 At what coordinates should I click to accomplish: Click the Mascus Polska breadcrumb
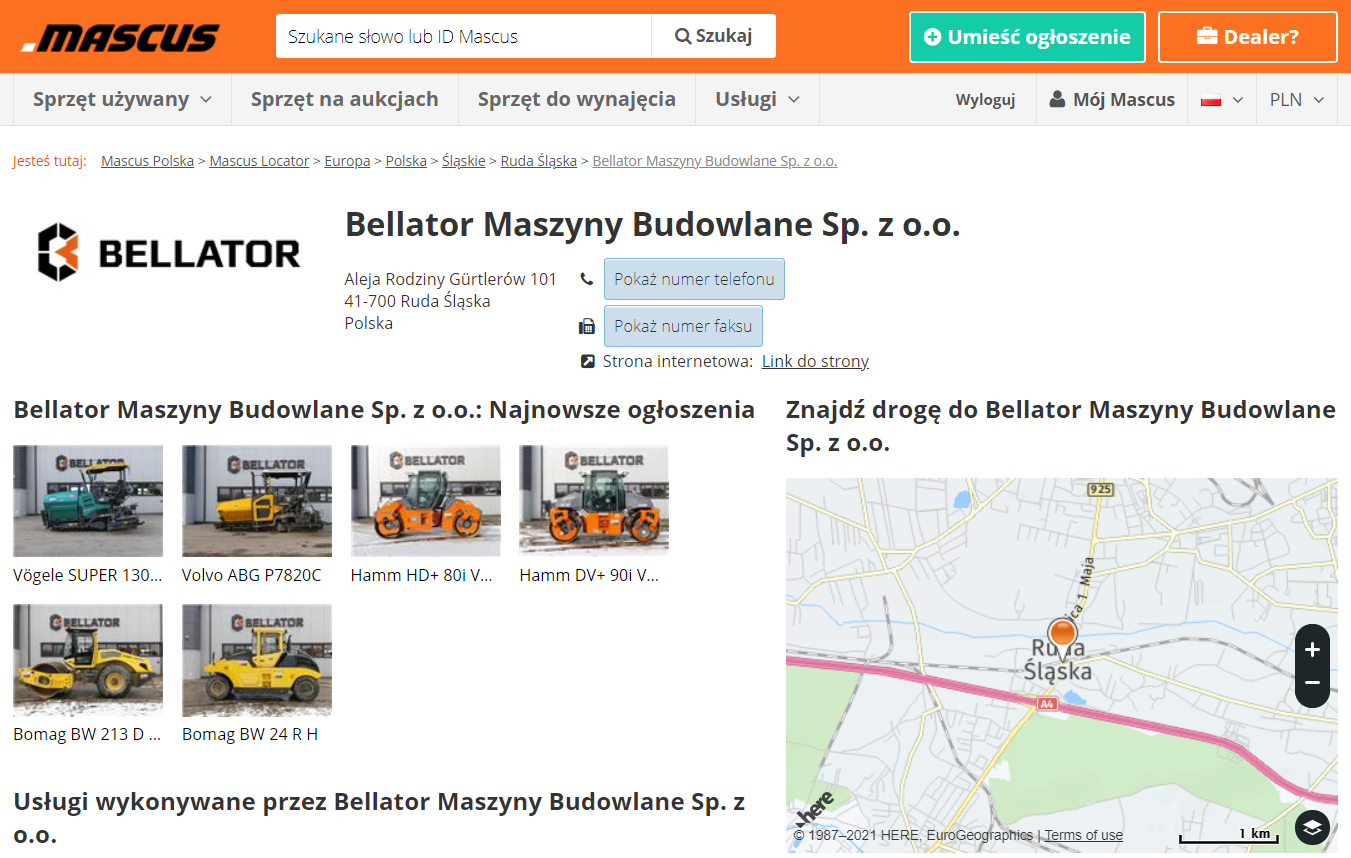click(x=147, y=161)
